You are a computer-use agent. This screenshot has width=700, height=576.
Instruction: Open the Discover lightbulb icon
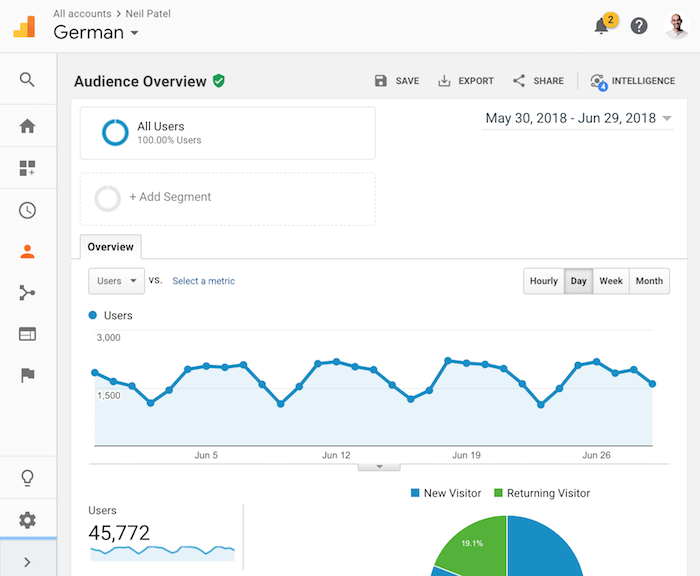coord(27,478)
